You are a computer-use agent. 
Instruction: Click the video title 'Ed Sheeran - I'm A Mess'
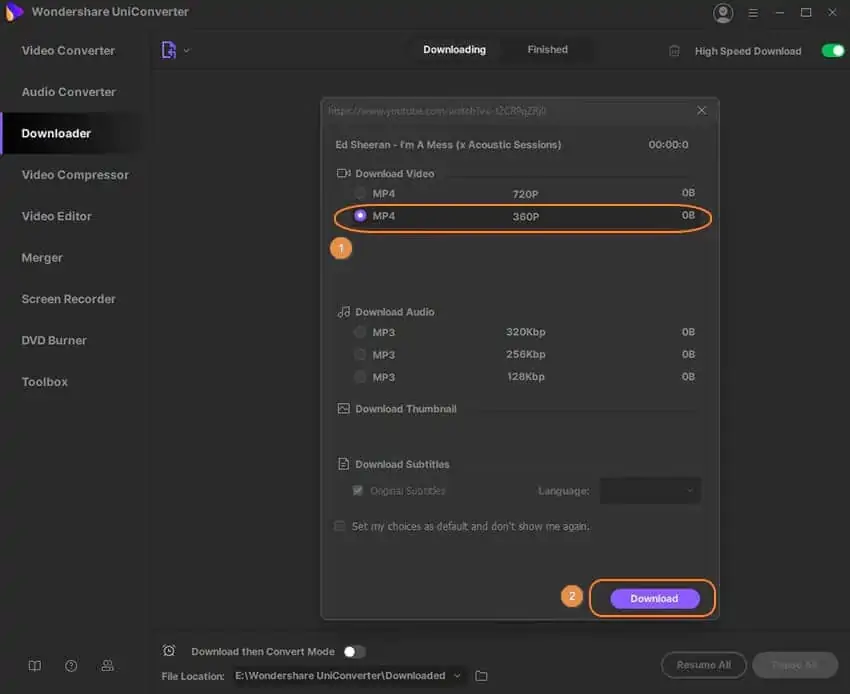click(x=448, y=145)
